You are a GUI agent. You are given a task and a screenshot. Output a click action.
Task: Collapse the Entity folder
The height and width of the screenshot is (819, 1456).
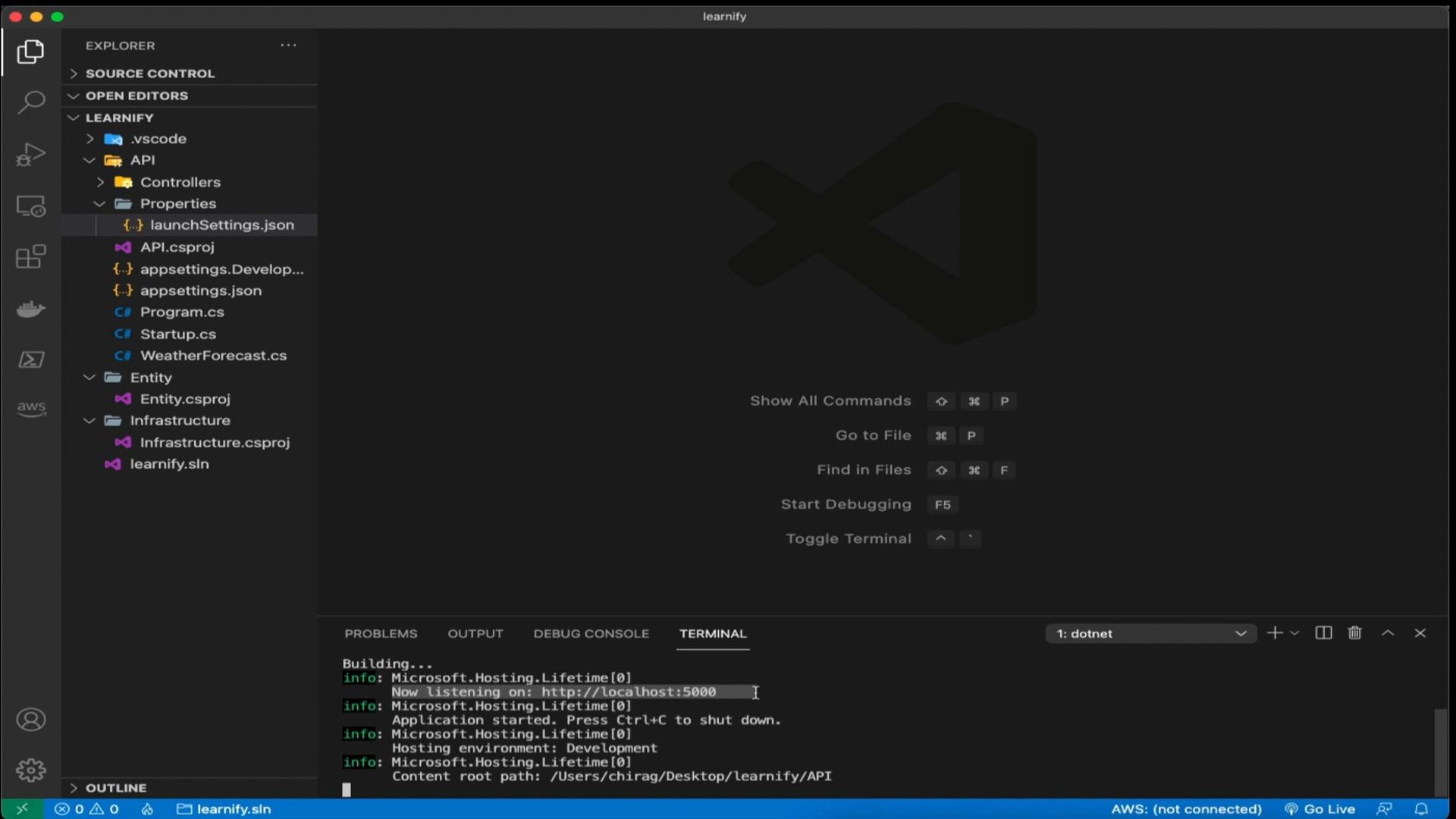(190, 377)
